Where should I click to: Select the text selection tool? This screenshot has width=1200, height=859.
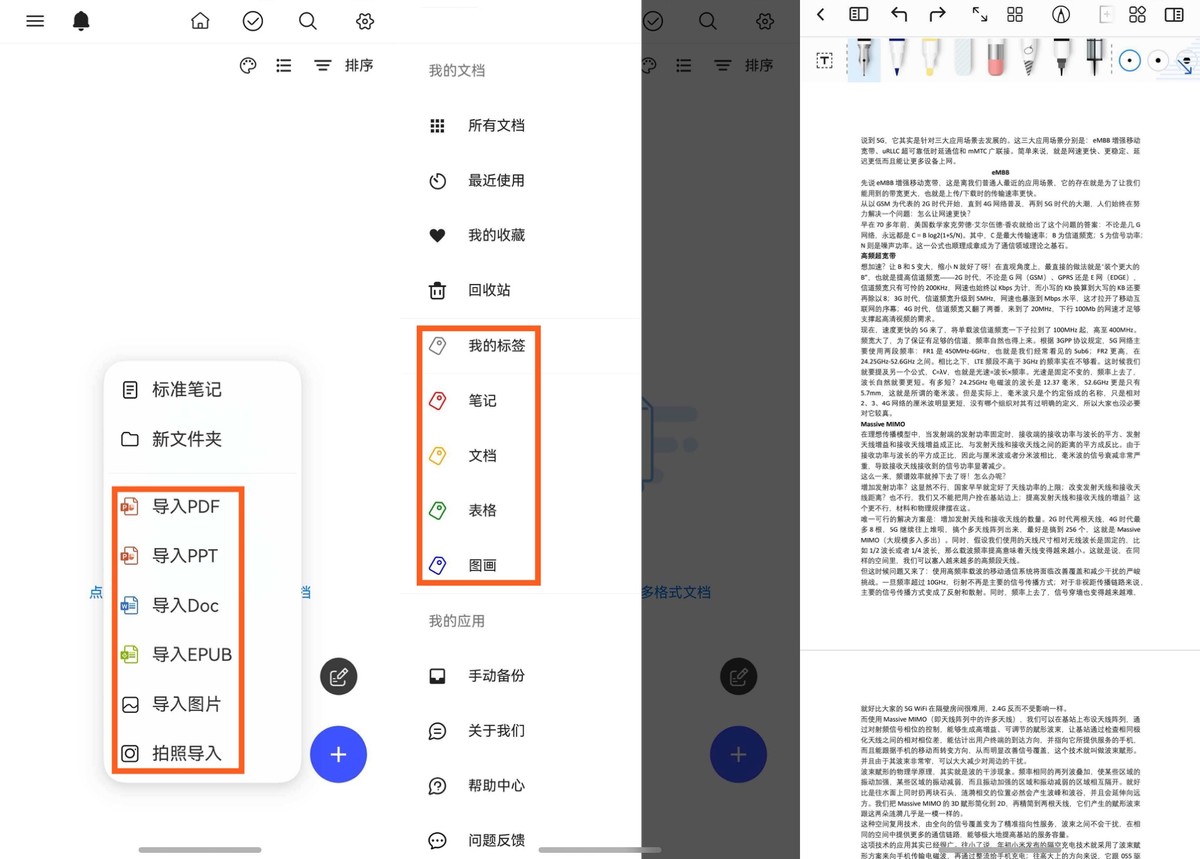[824, 60]
